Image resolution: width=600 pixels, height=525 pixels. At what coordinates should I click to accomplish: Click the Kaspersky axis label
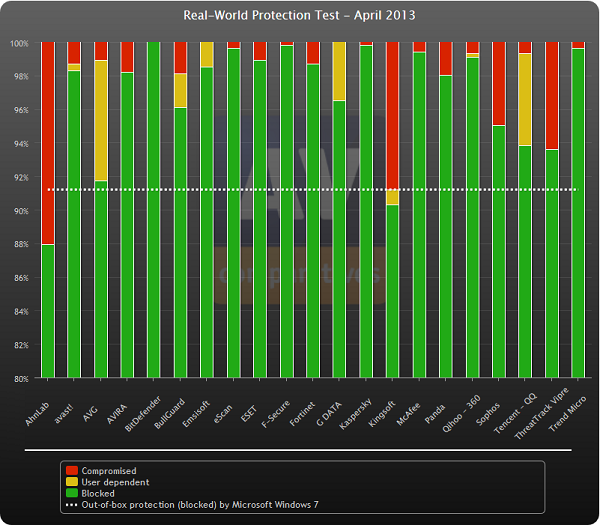point(355,414)
